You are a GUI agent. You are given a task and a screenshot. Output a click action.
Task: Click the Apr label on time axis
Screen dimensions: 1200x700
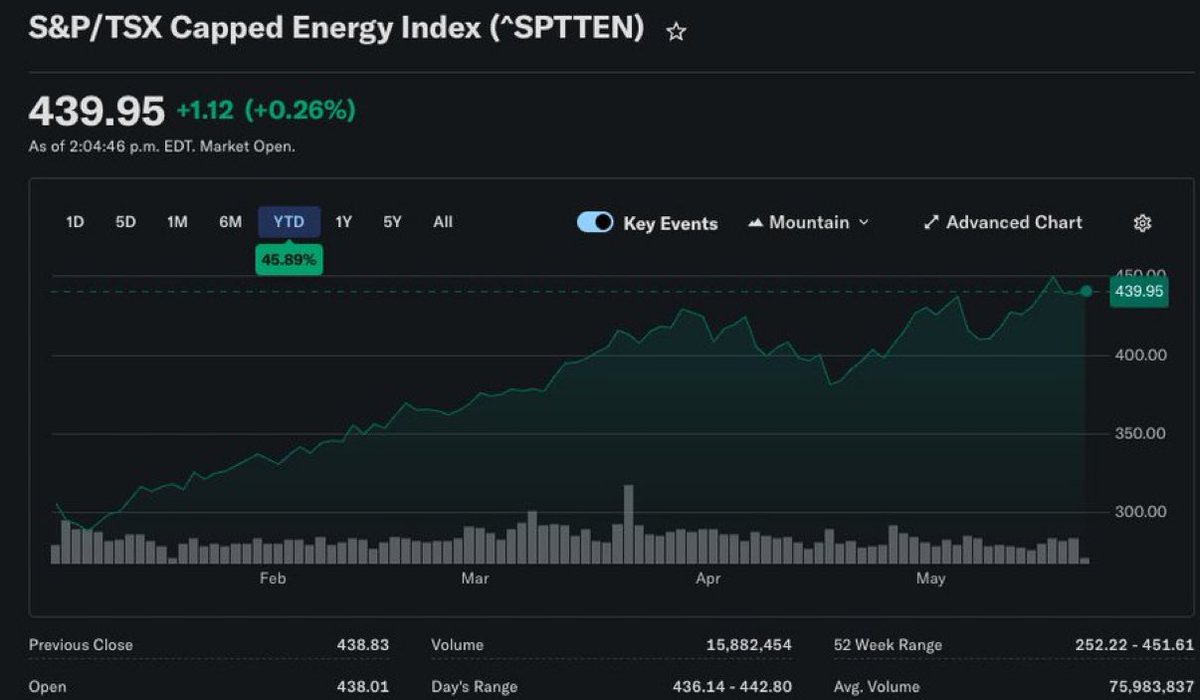708,579
